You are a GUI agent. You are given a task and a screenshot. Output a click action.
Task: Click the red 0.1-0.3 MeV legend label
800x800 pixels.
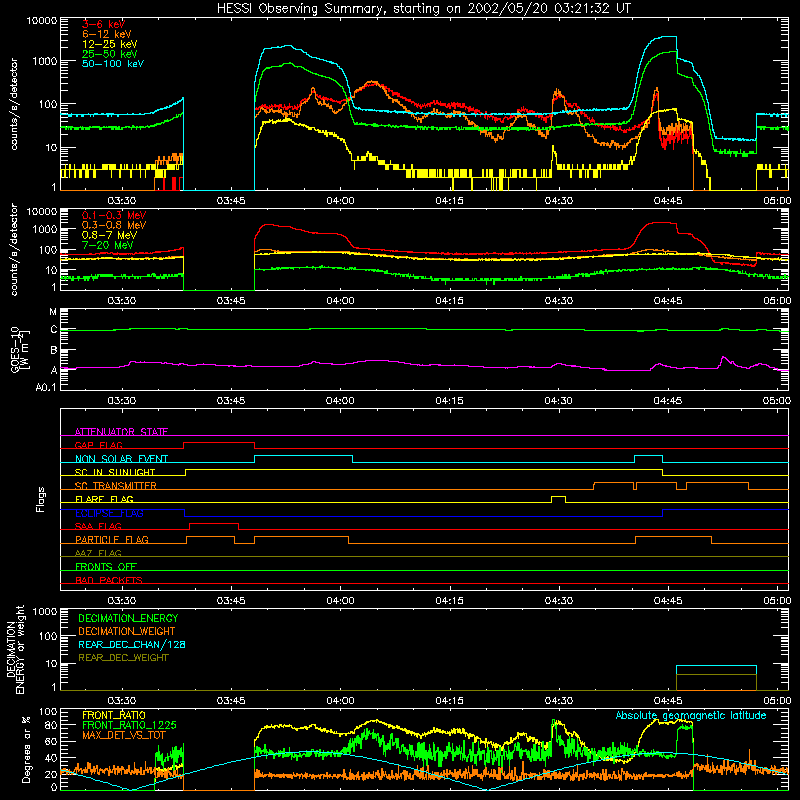coord(114,215)
